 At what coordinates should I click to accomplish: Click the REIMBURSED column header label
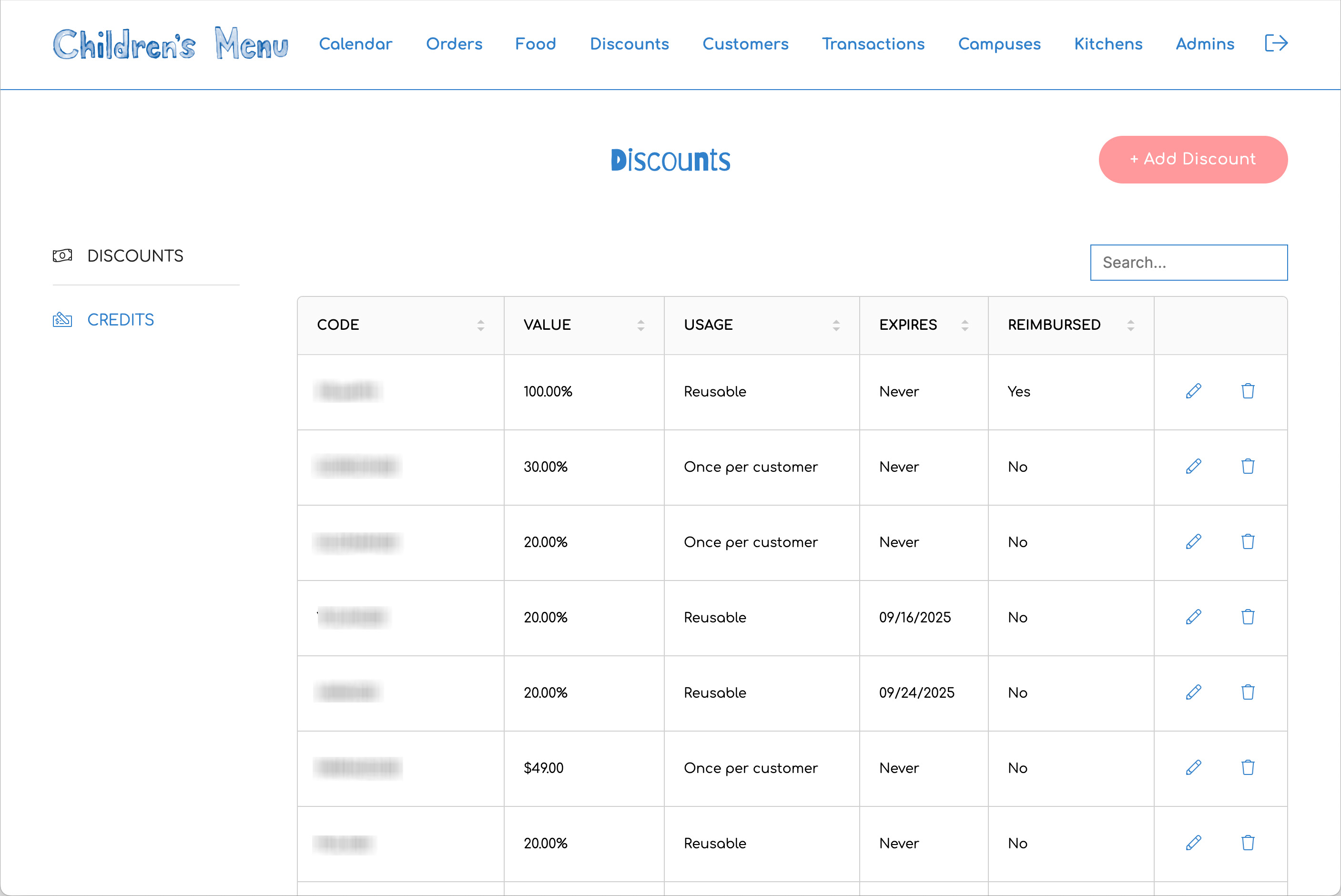point(1054,325)
